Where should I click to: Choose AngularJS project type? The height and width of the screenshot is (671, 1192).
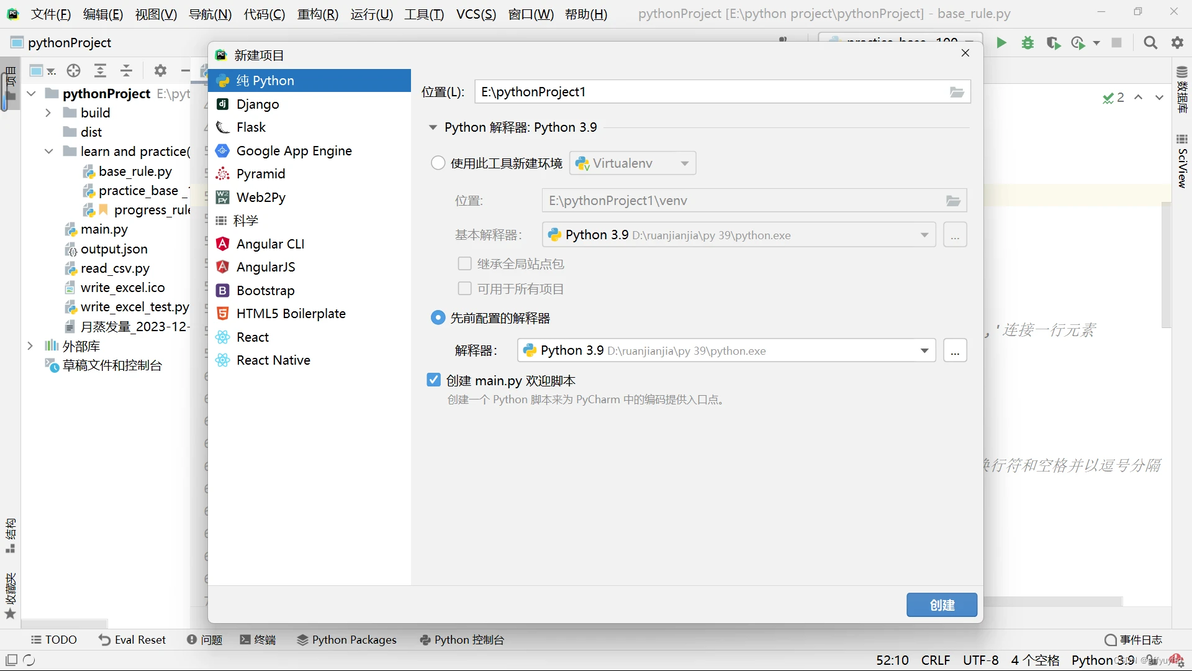(309, 267)
